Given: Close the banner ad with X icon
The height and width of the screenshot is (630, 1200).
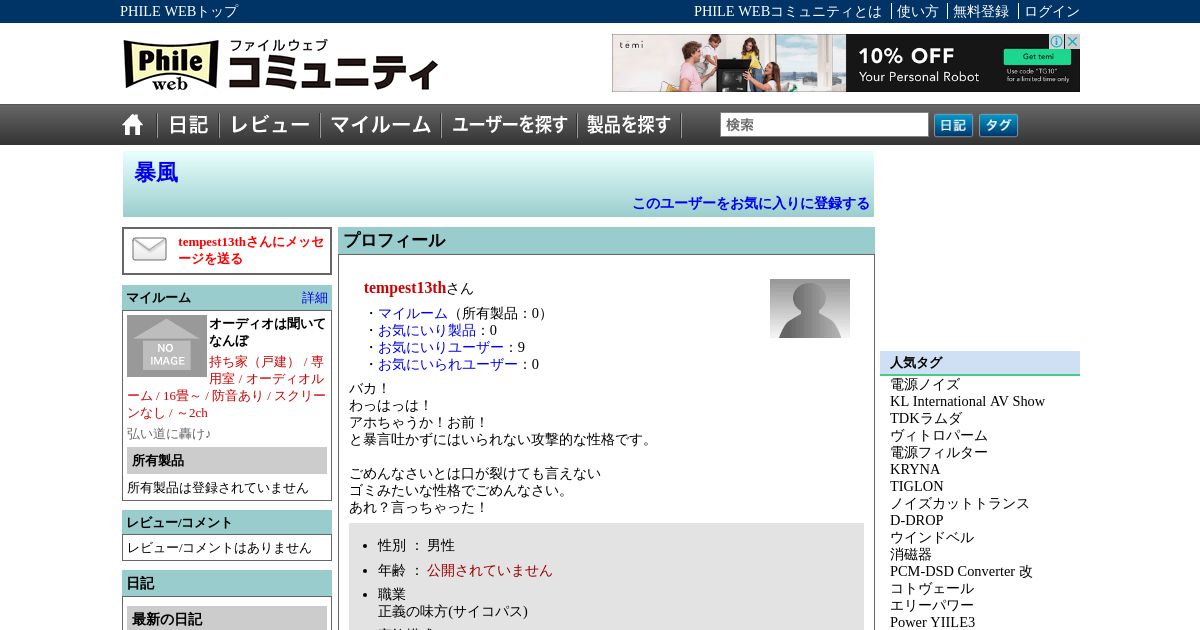Looking at the screenshot, I should tap(1072, 41).
